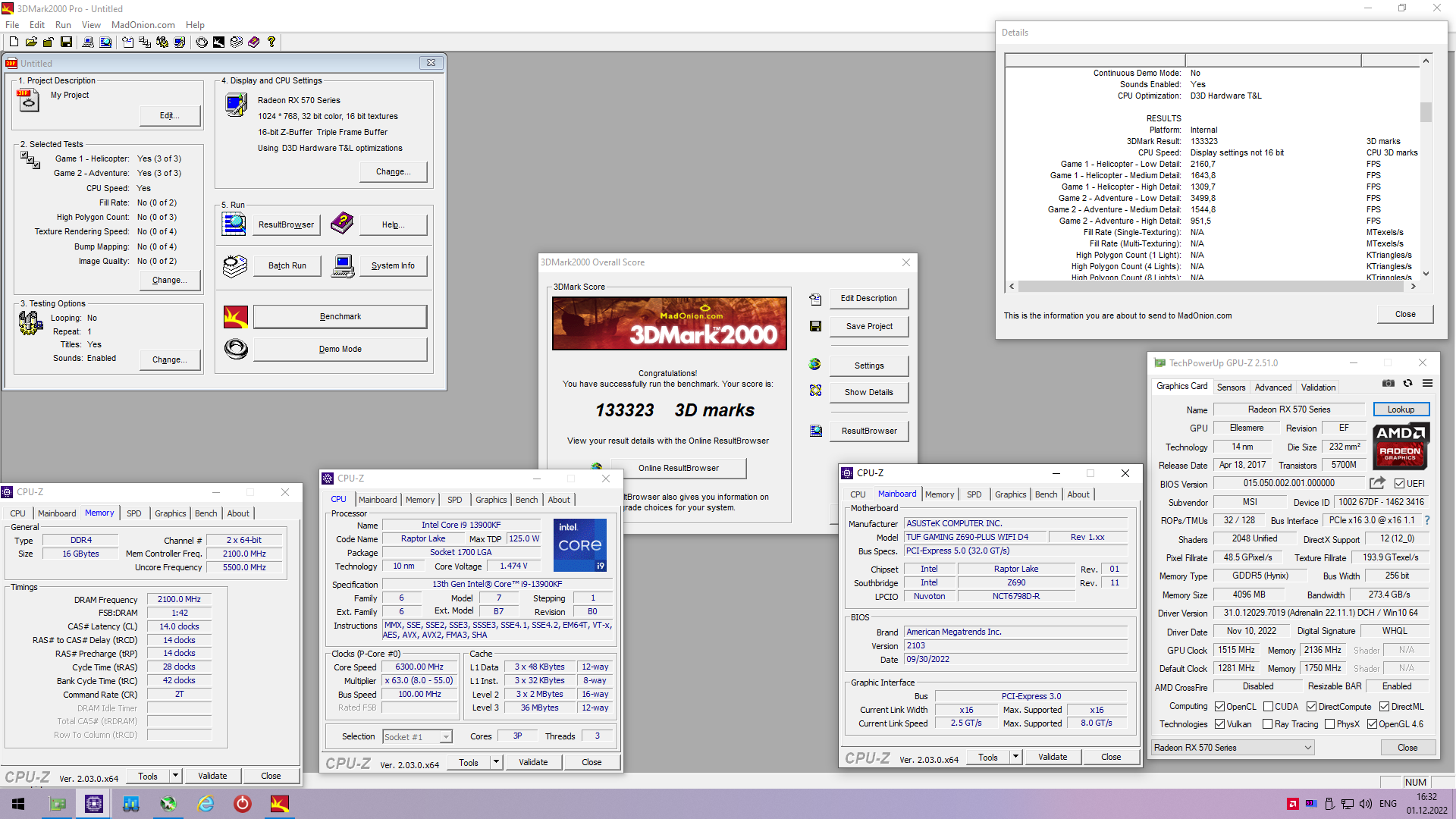Screen dimensions: 1456x819
Task: Click the Lookup button in GPU-Z
Action: click(1401, 409)
